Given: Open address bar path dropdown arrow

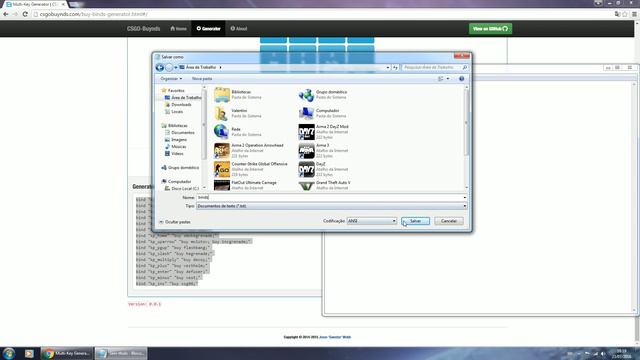Looking at the screenshot, I should (388, 67).
